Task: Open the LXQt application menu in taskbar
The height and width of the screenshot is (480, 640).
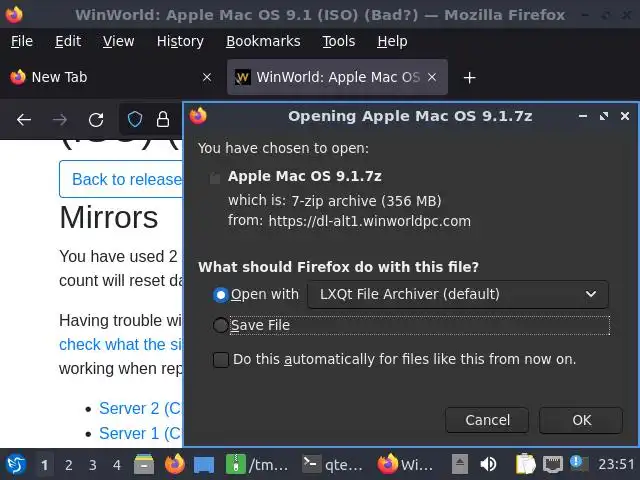Action: point(16,464)
